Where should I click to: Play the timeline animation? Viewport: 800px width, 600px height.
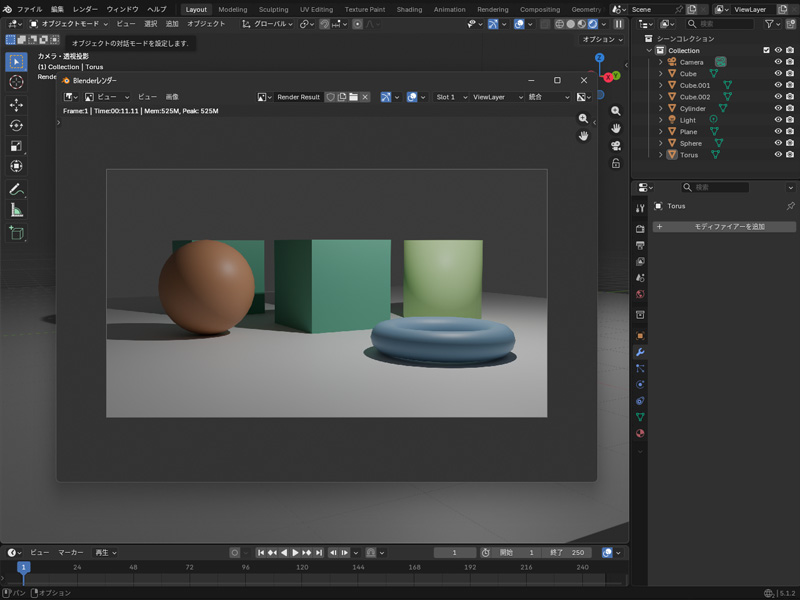click(295, 553)
